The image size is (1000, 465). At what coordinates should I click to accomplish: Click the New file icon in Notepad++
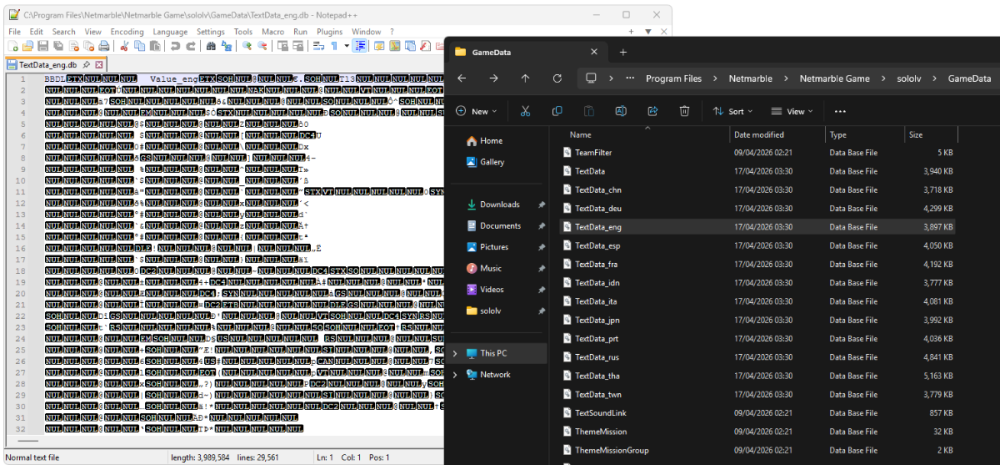pyautogui.click(x=13, y=46)
